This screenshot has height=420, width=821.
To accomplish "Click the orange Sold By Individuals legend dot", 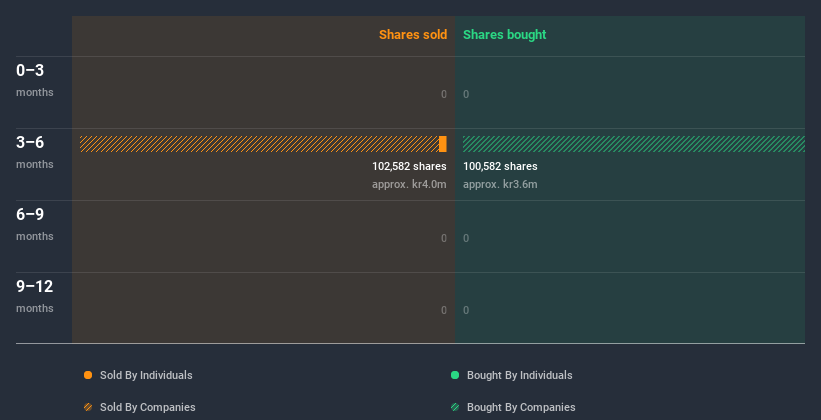I will (88, 375).
